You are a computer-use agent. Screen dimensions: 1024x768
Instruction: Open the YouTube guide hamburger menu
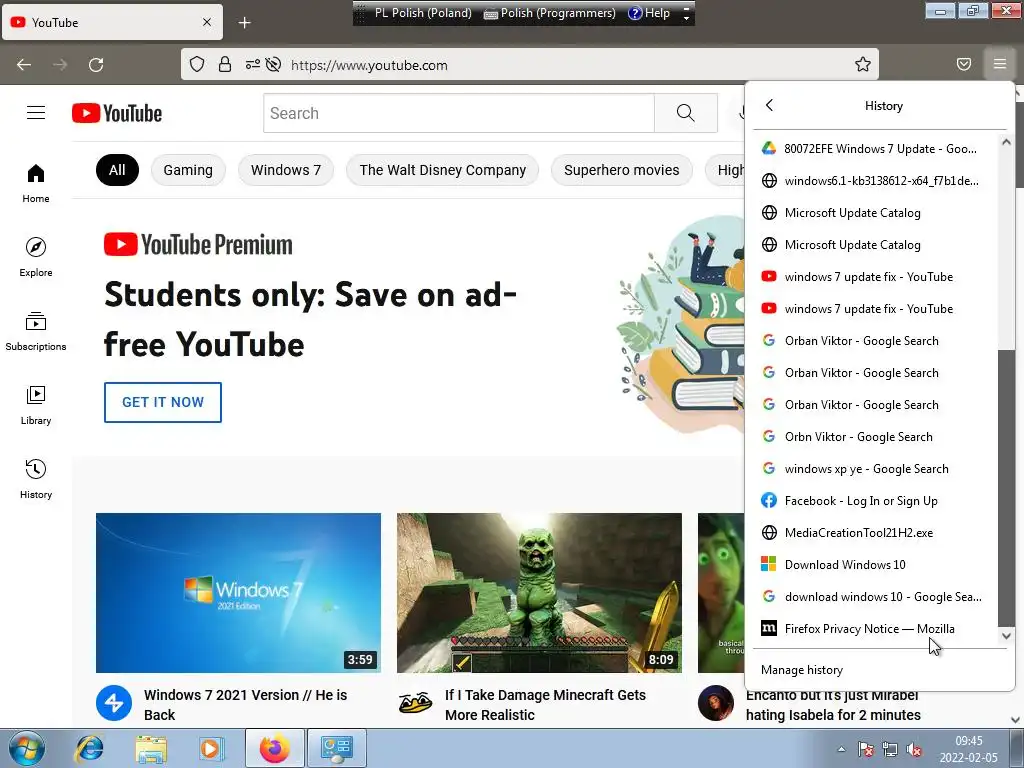click(36, 113)
